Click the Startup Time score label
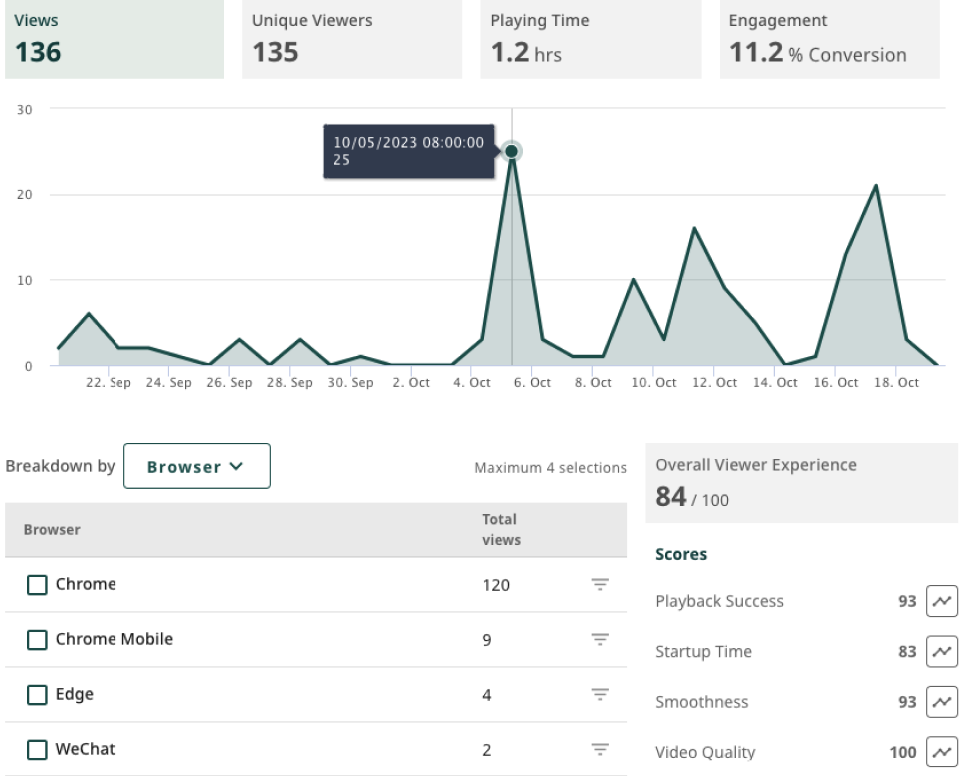Image resolution: width=960 pixels, height=776 pixels. (703, 652)
